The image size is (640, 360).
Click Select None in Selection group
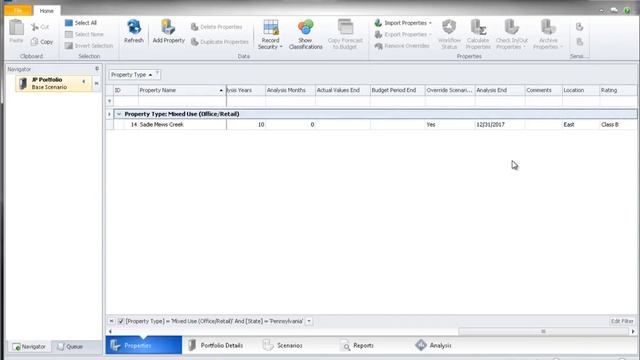84,34
